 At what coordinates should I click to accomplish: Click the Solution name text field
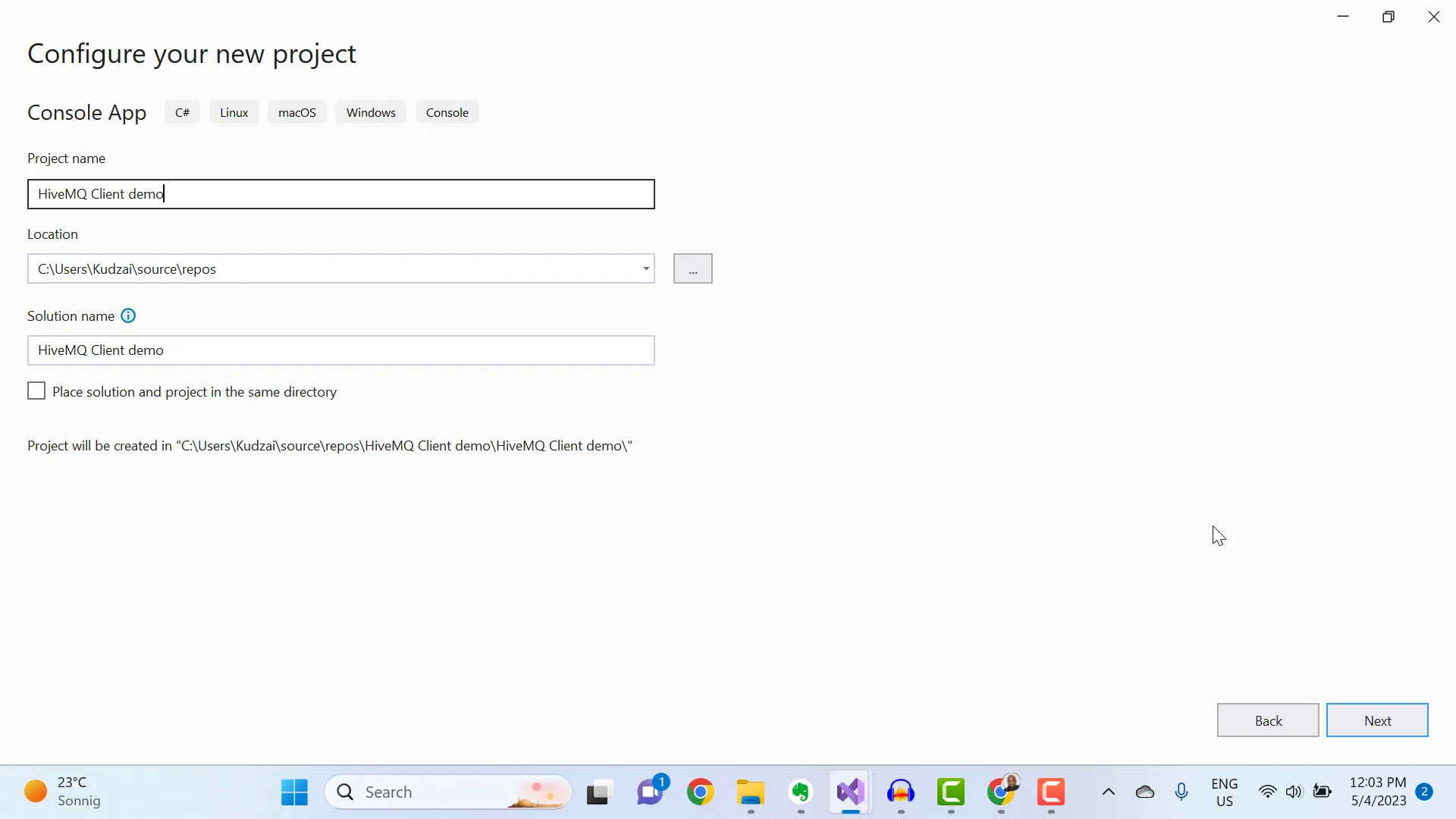click(341, 350)
